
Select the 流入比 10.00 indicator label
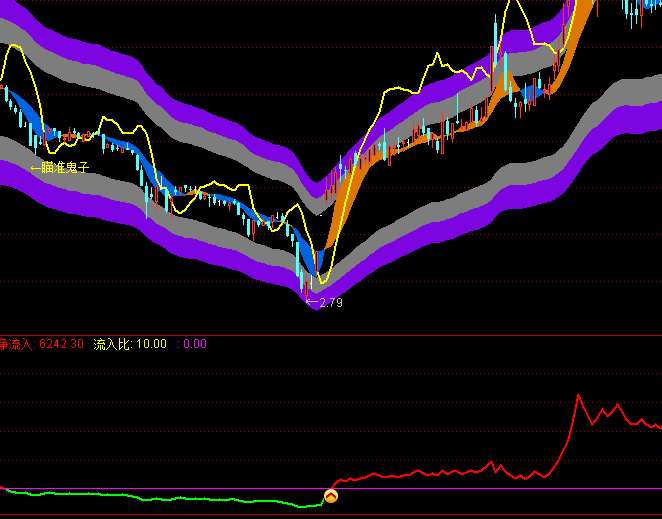pyautogui.click(x=130, y=344)
